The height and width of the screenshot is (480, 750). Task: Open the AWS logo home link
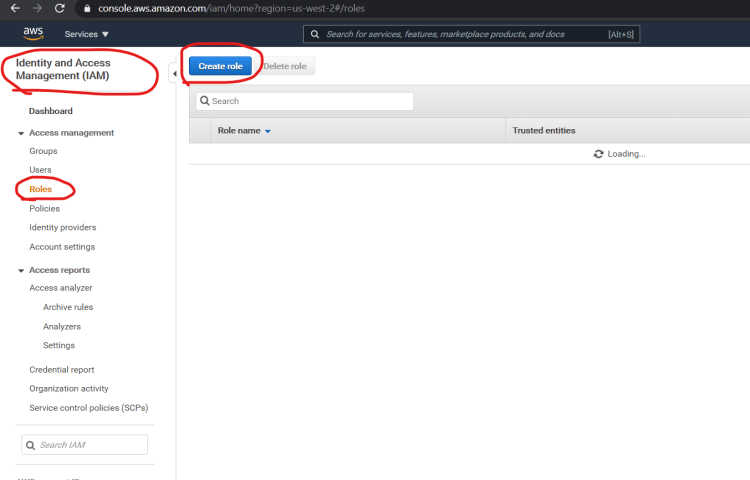[33, 33]
